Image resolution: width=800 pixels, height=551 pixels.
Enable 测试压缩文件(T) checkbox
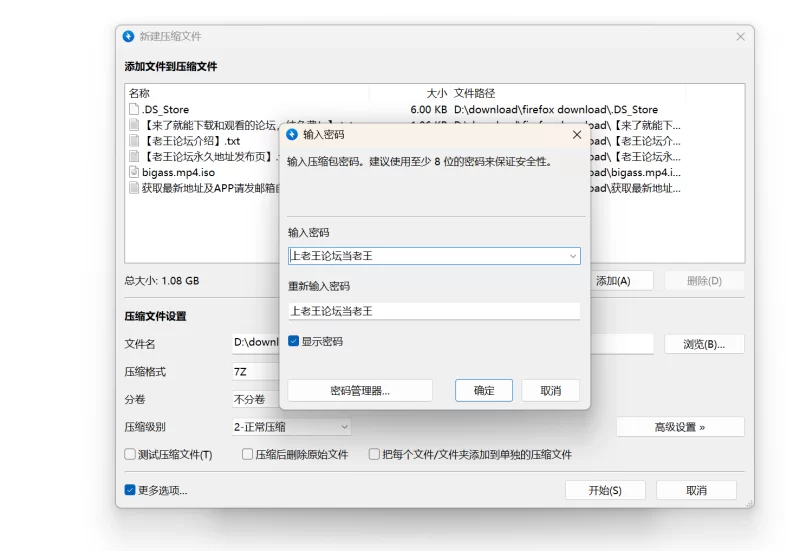[130, 454]
